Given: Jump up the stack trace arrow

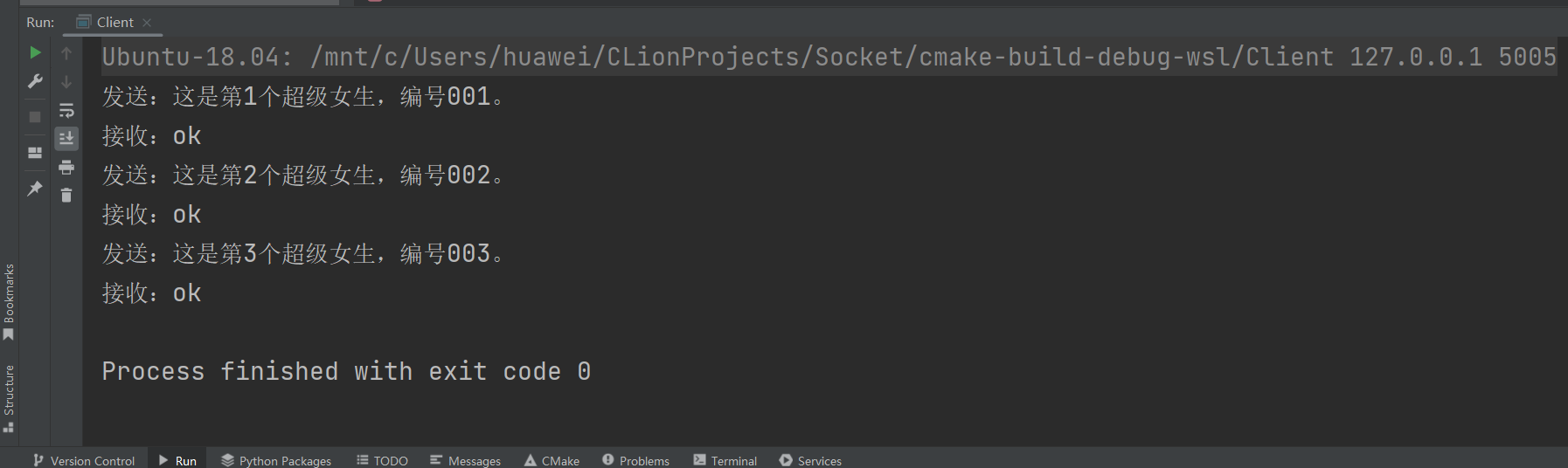Looking at the screenshot, I should 66,53.
